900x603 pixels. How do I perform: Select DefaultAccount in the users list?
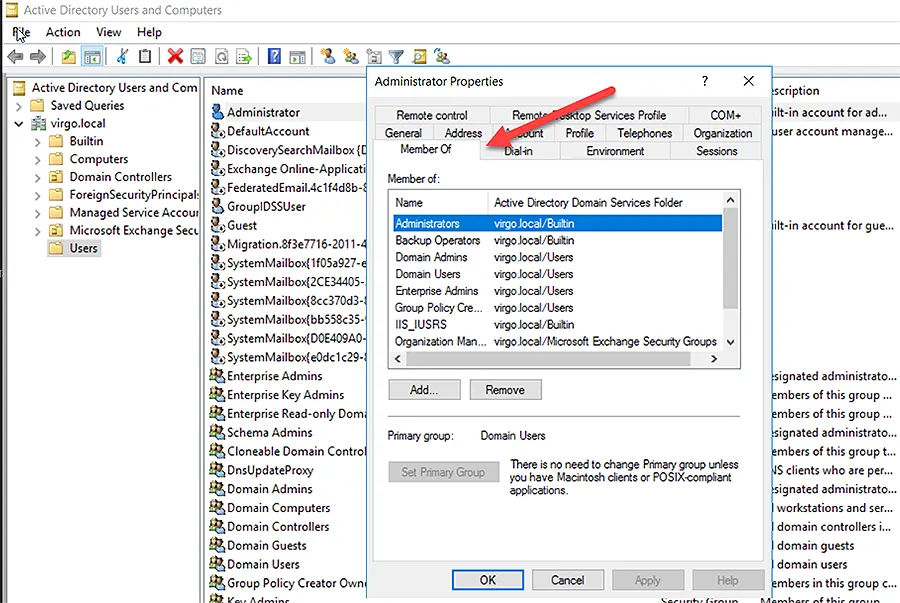268,131
